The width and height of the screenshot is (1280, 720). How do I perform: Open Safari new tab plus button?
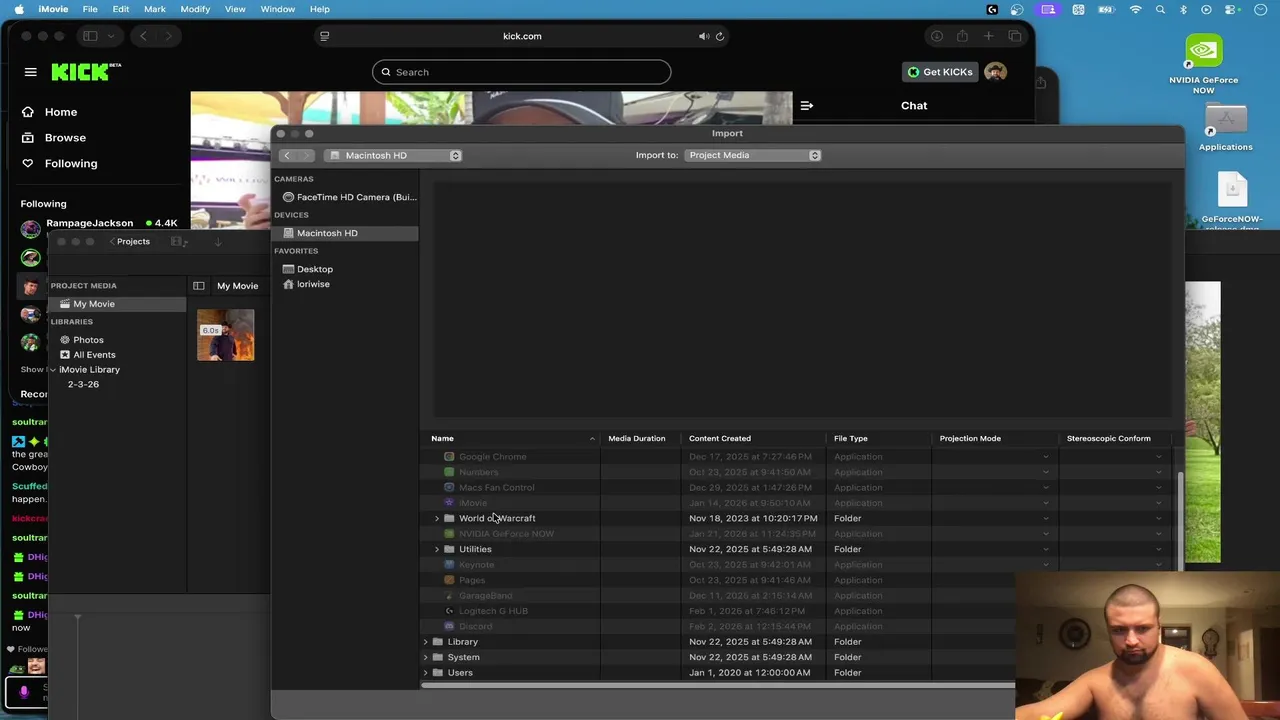[988, 36]
